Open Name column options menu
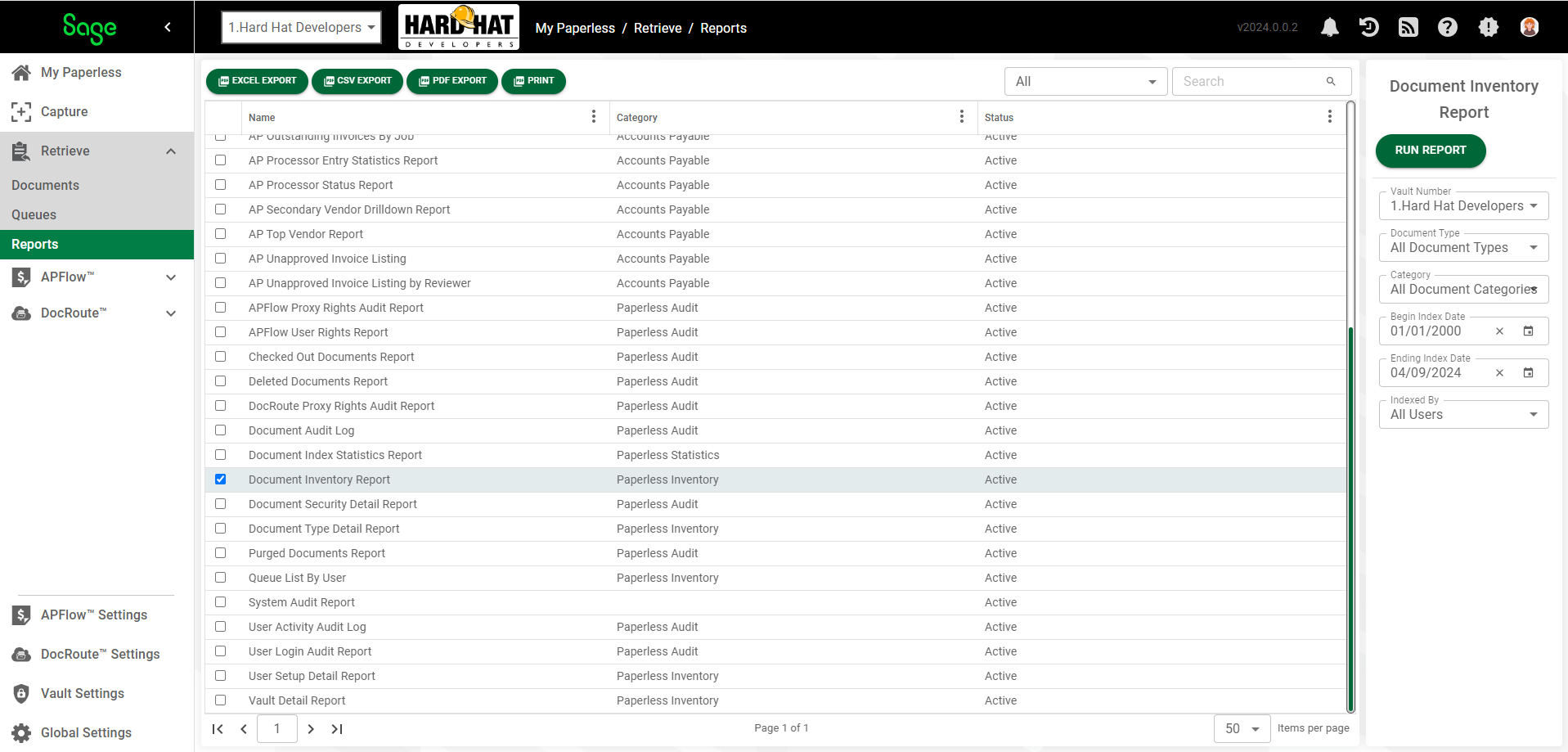This screenshot has width=1568, height=752. pyautogui.click(x=594, y=117)
